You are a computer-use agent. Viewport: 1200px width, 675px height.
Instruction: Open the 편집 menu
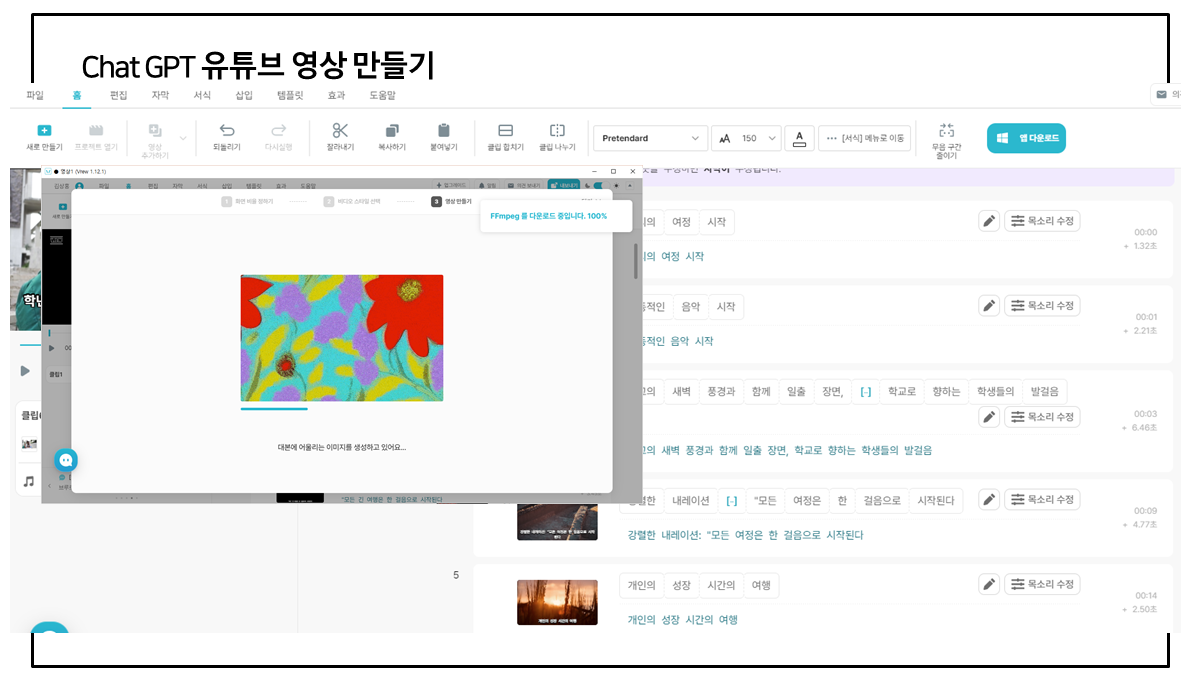coord(119,95)
